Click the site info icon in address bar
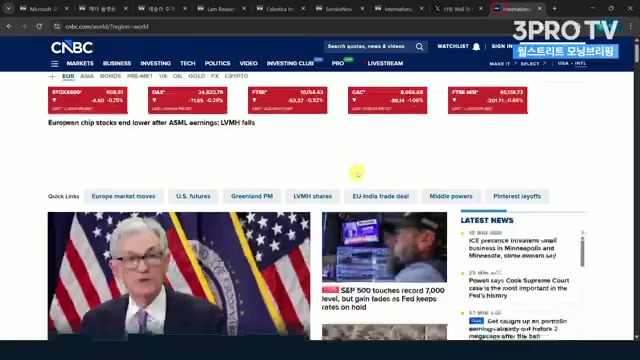Viewport: 640px width, 360px height. [57, 27]
